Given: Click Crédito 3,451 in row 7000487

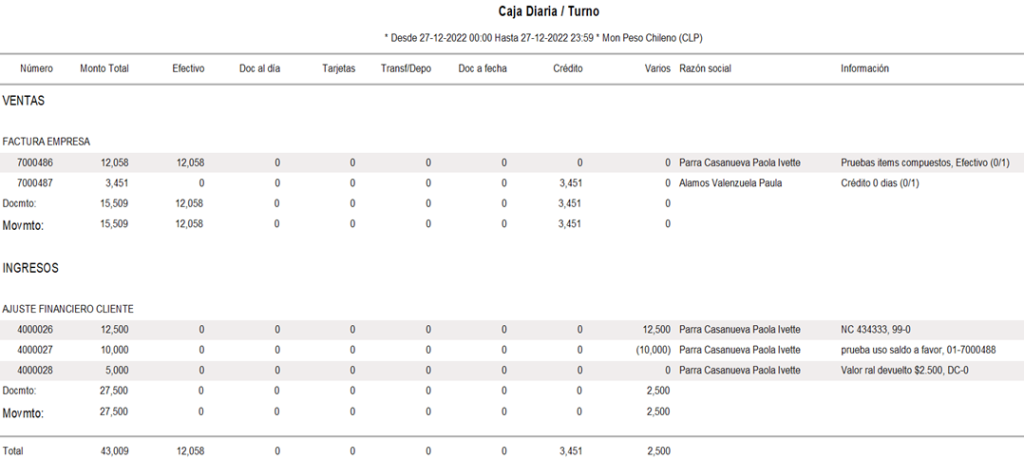Looking at the screenshot, I should pos(571,183).
